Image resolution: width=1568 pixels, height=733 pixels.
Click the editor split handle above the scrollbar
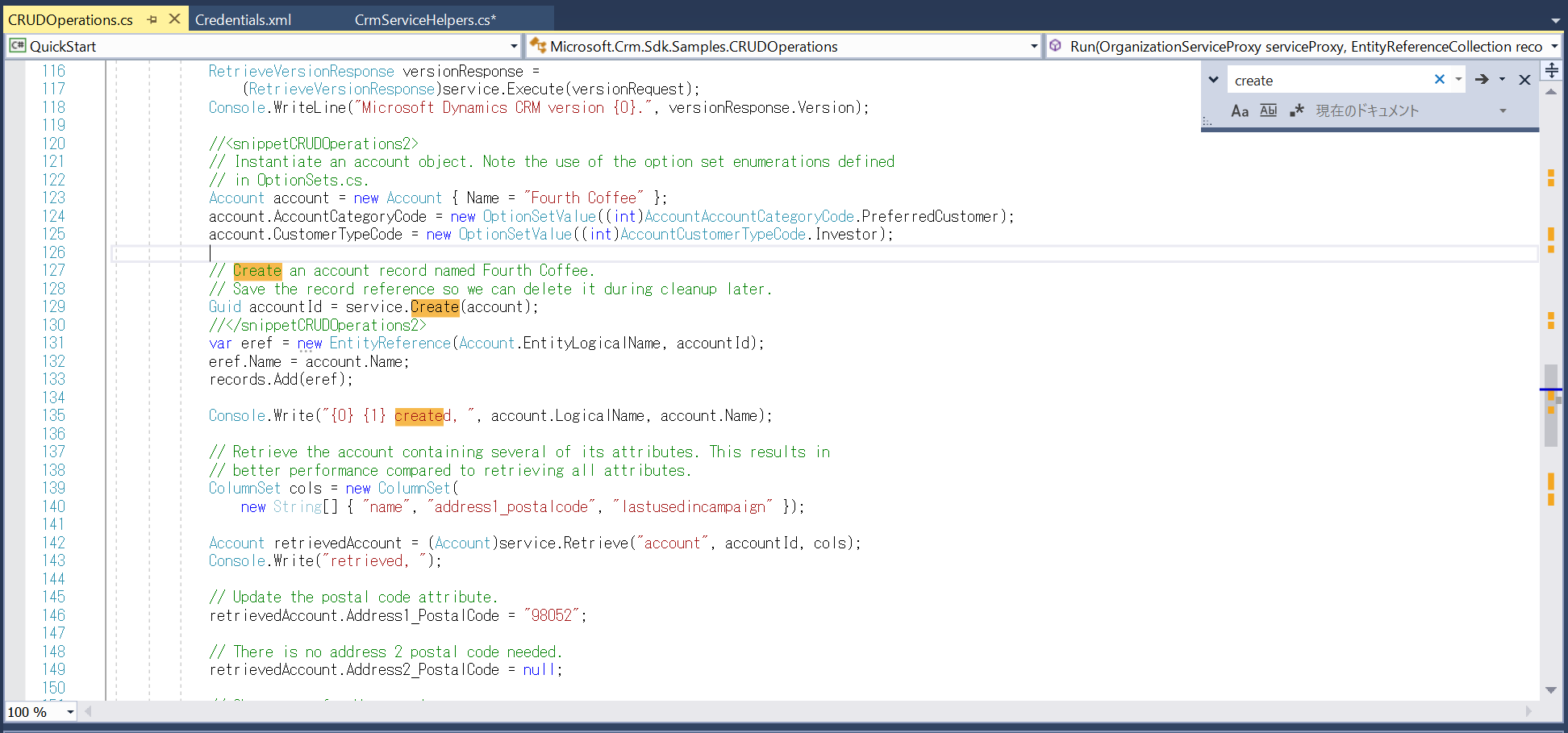pos(1550,70)
